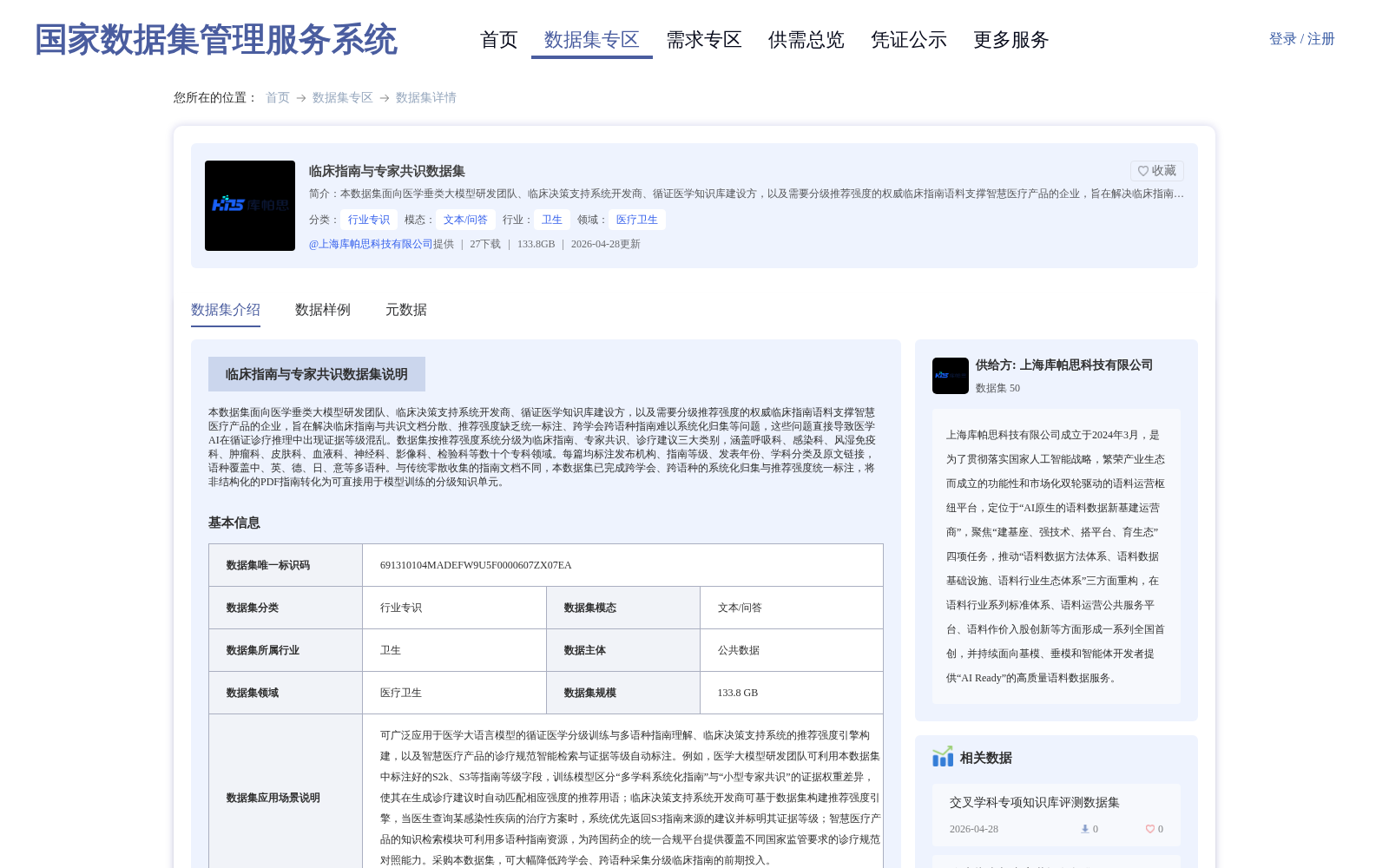Select the identifier 691310104MADEFW9U5F0000607ZX07EA

tap(476, 565)
